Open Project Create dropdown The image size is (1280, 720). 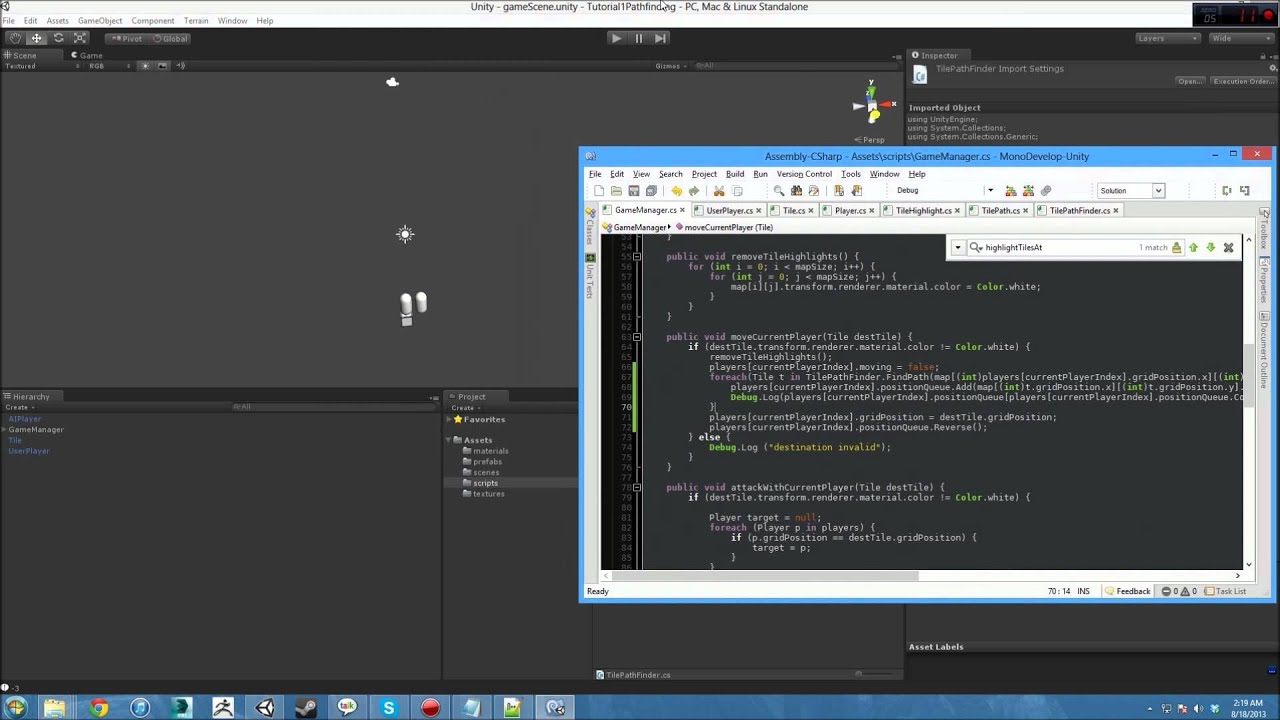(x=465, y=407)
